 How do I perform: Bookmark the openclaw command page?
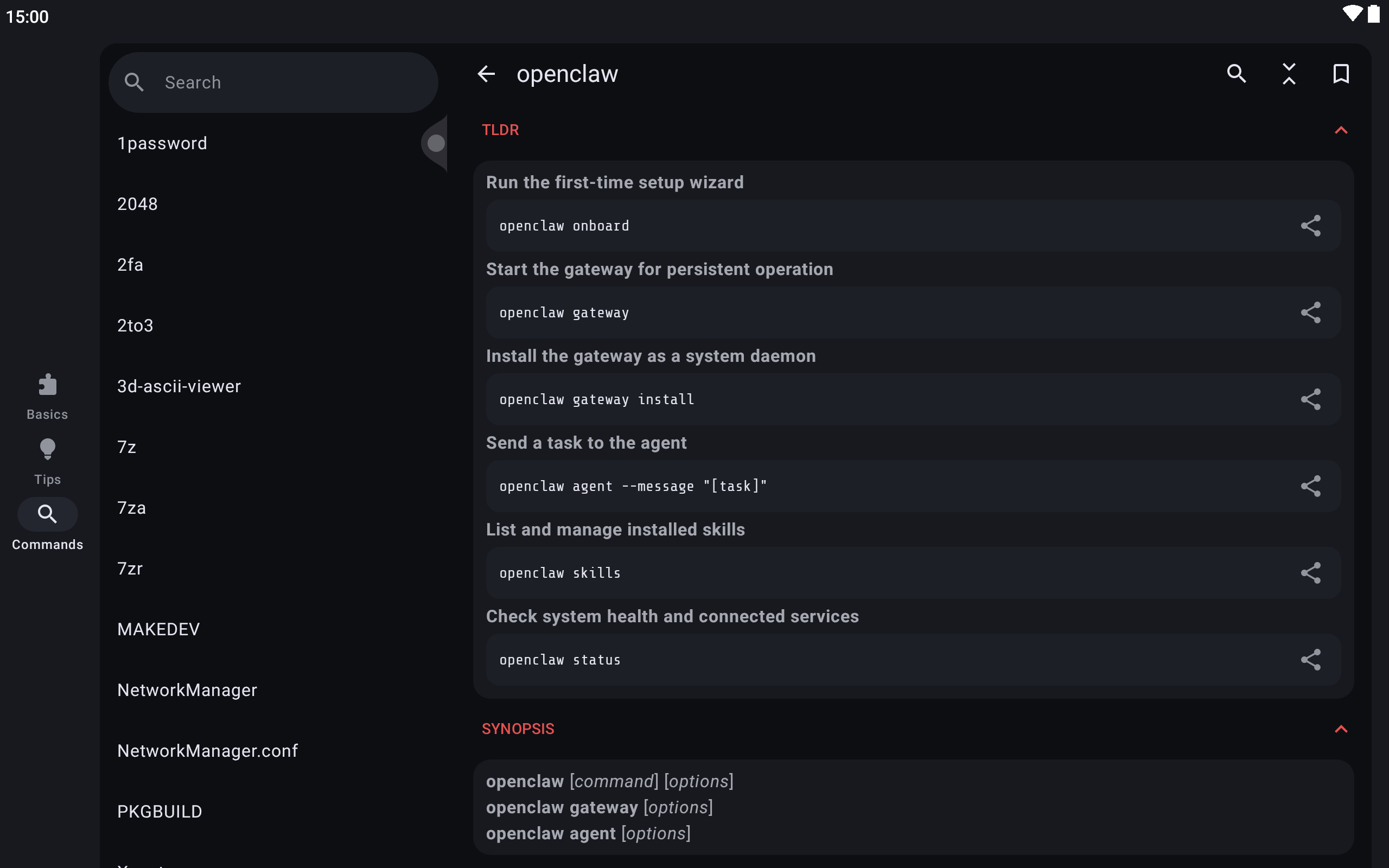click(1341, 73)
